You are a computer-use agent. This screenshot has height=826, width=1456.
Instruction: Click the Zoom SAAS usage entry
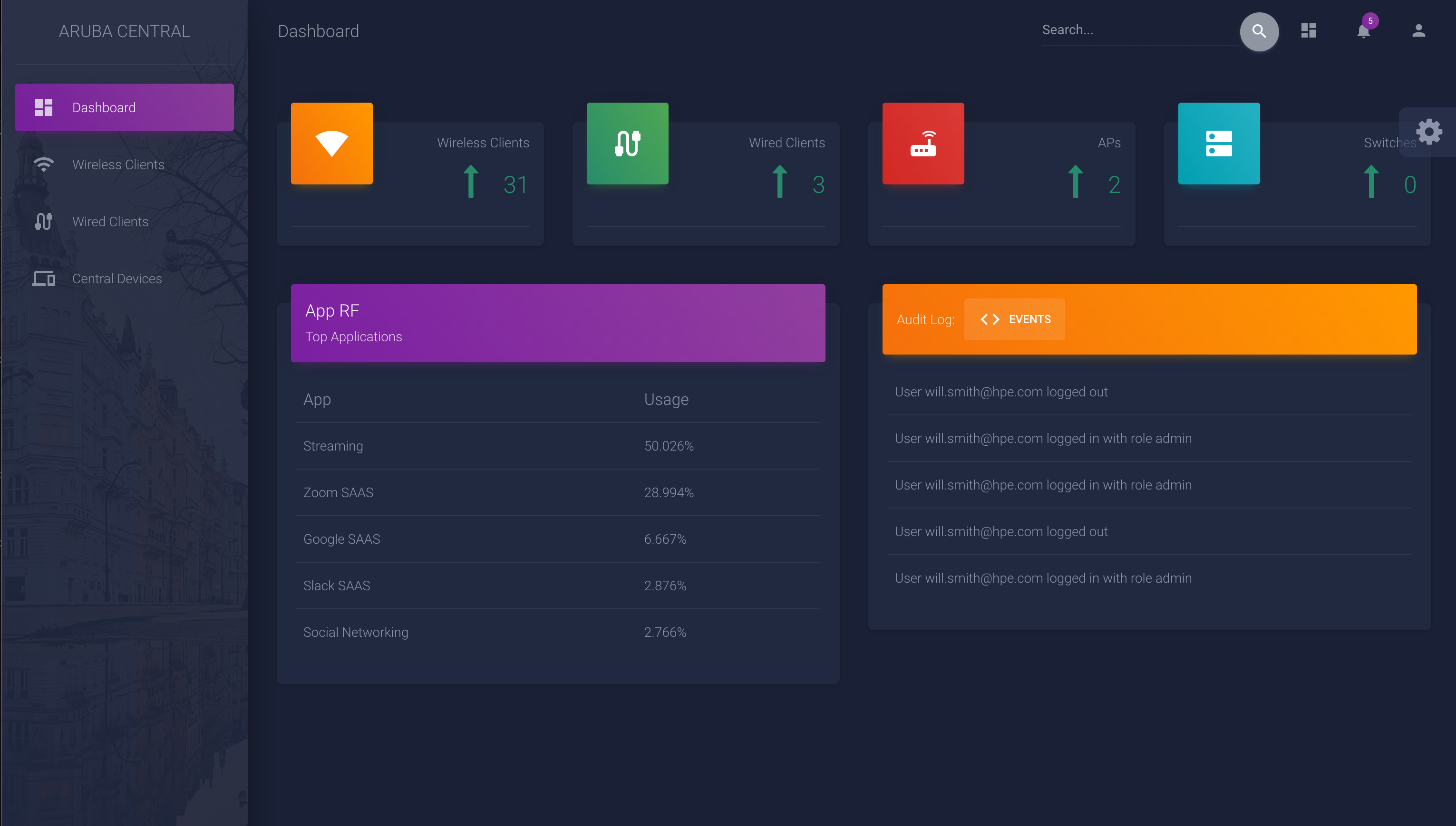tap(669, 492)
